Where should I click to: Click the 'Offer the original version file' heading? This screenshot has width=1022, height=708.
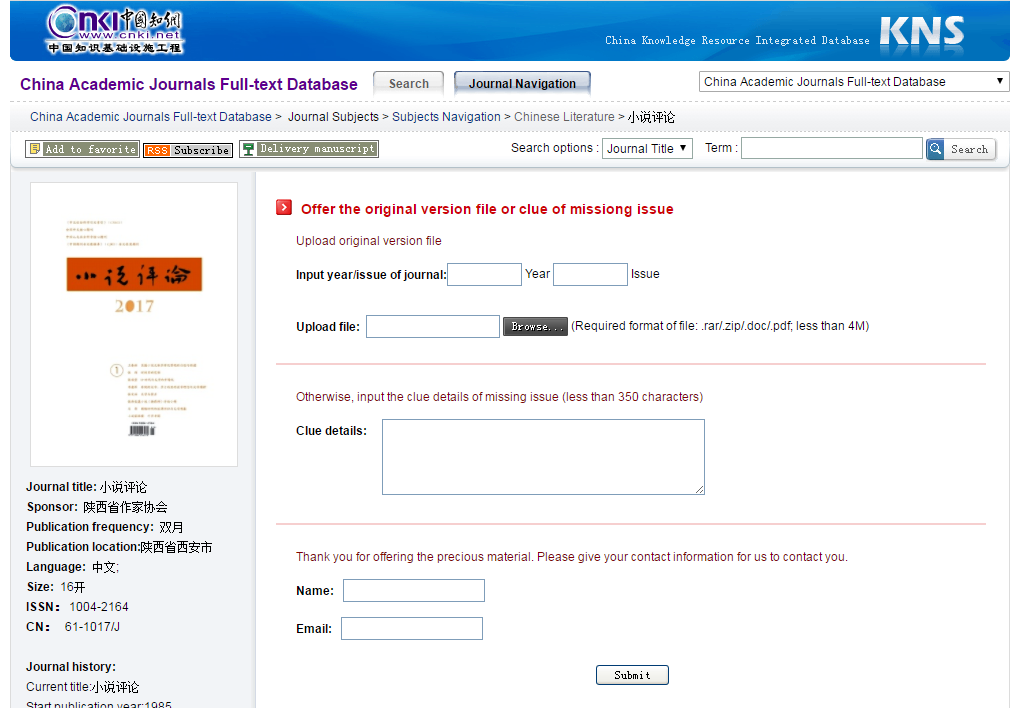tap(487, 209)
